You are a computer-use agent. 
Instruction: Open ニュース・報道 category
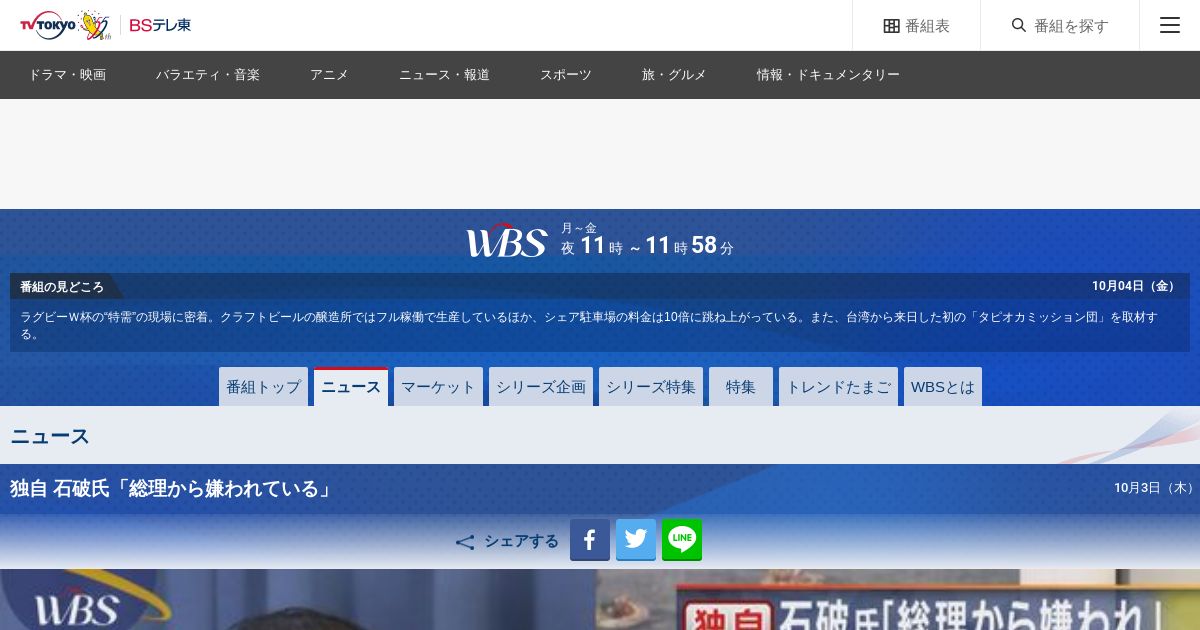tap(444, 75)
